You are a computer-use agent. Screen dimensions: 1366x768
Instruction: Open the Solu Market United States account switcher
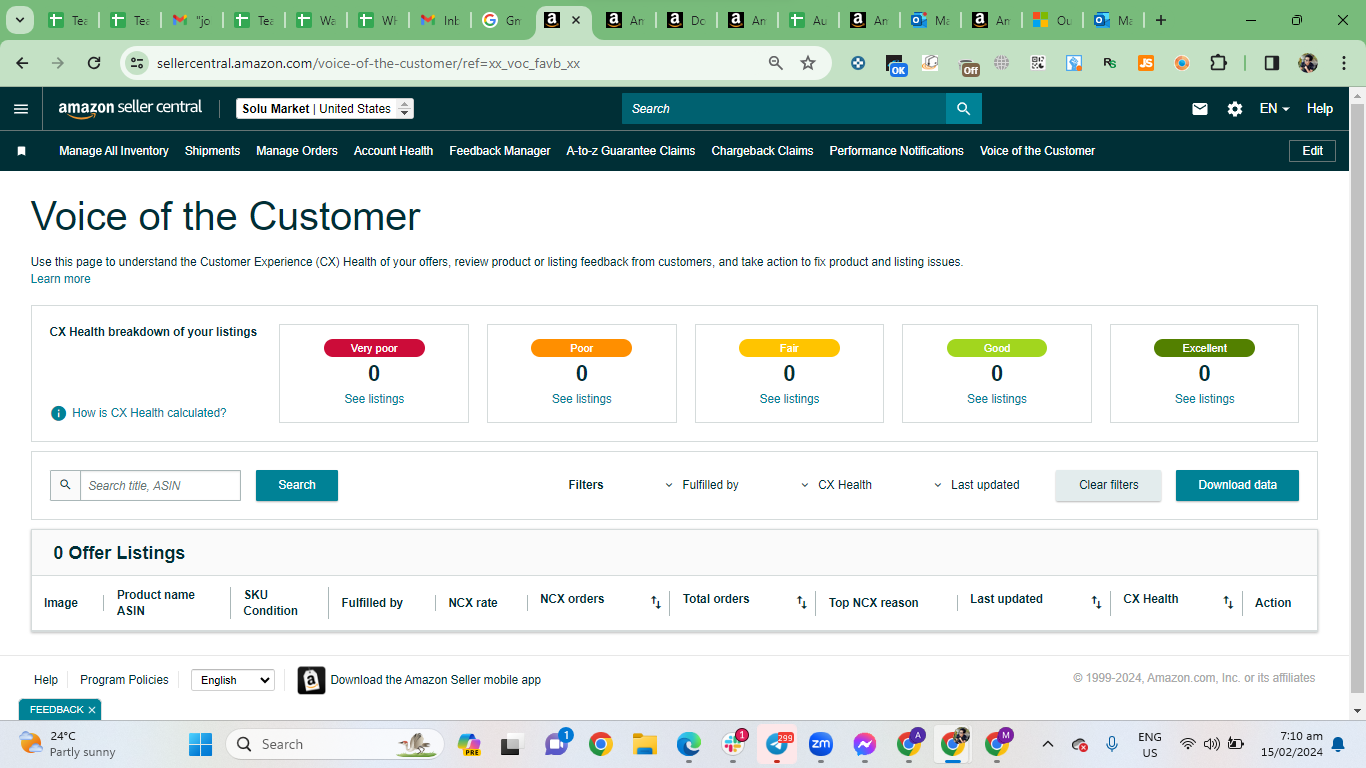coord(325,109)
